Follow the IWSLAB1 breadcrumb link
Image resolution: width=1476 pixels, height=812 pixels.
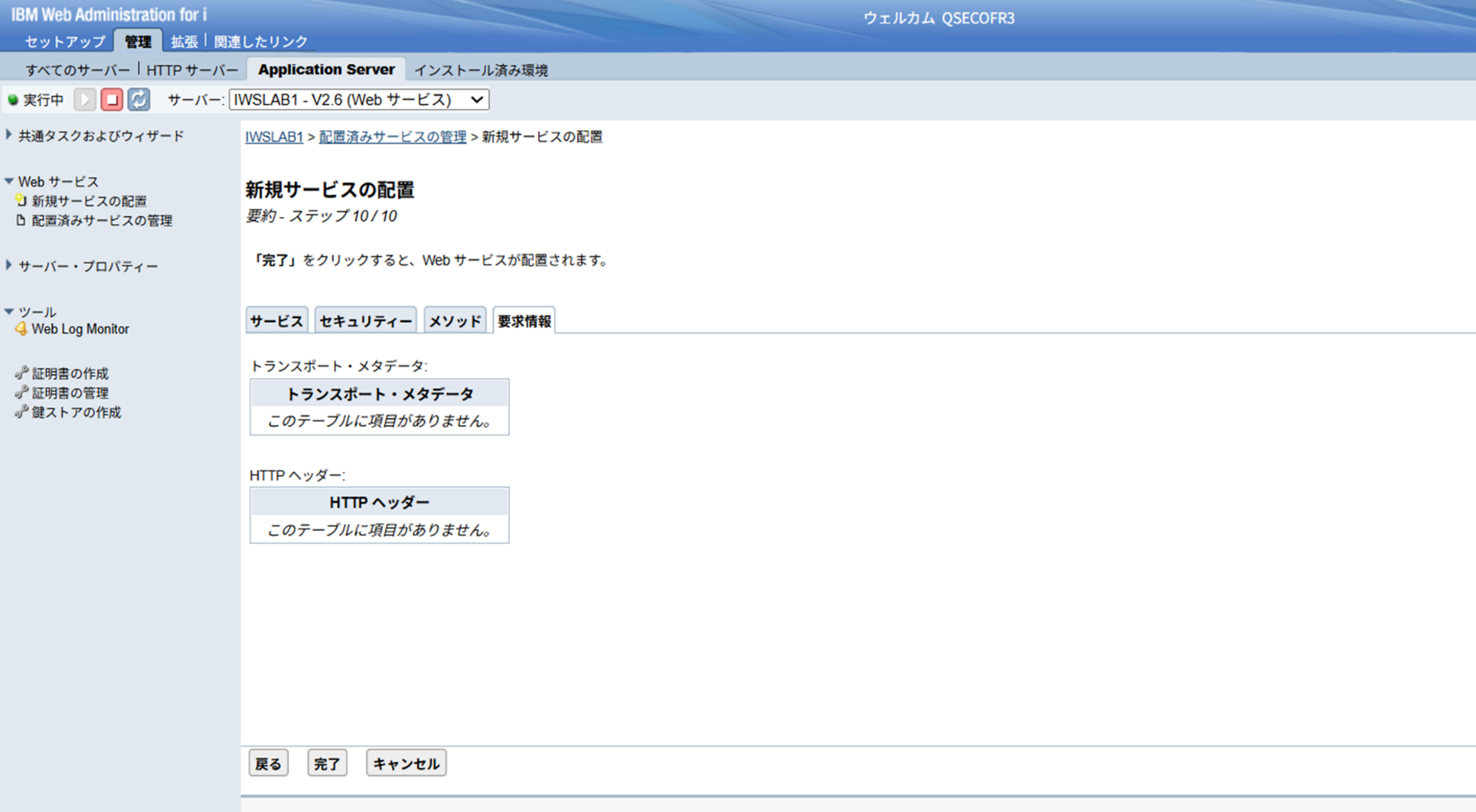click(x=274, y=137)
